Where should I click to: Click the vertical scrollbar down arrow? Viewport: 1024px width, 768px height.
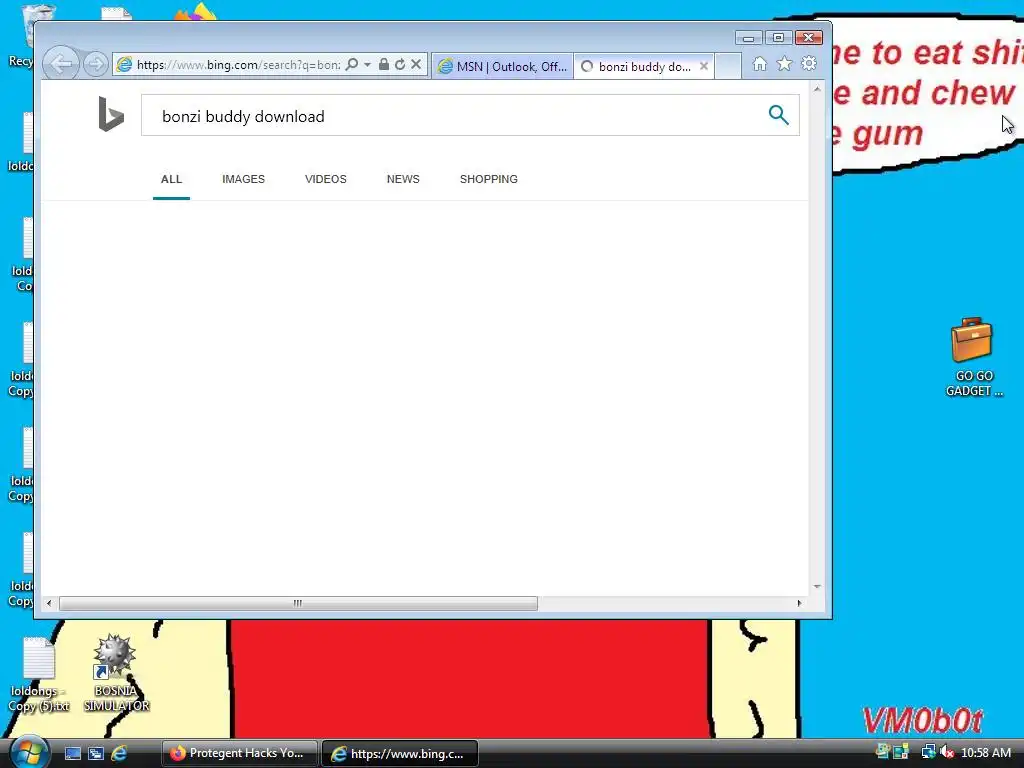[x=817, y=586]
